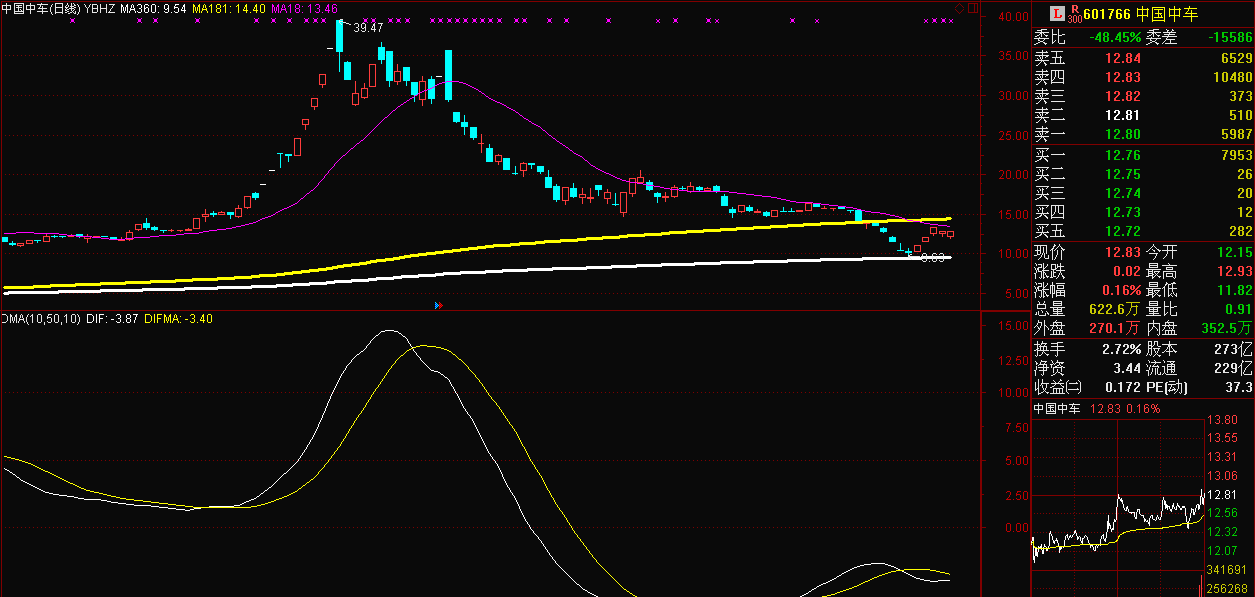This screenshot has width=1255, height=597.
Task: Click the 流通 value 229亿
Action: tap(1234, 368)
